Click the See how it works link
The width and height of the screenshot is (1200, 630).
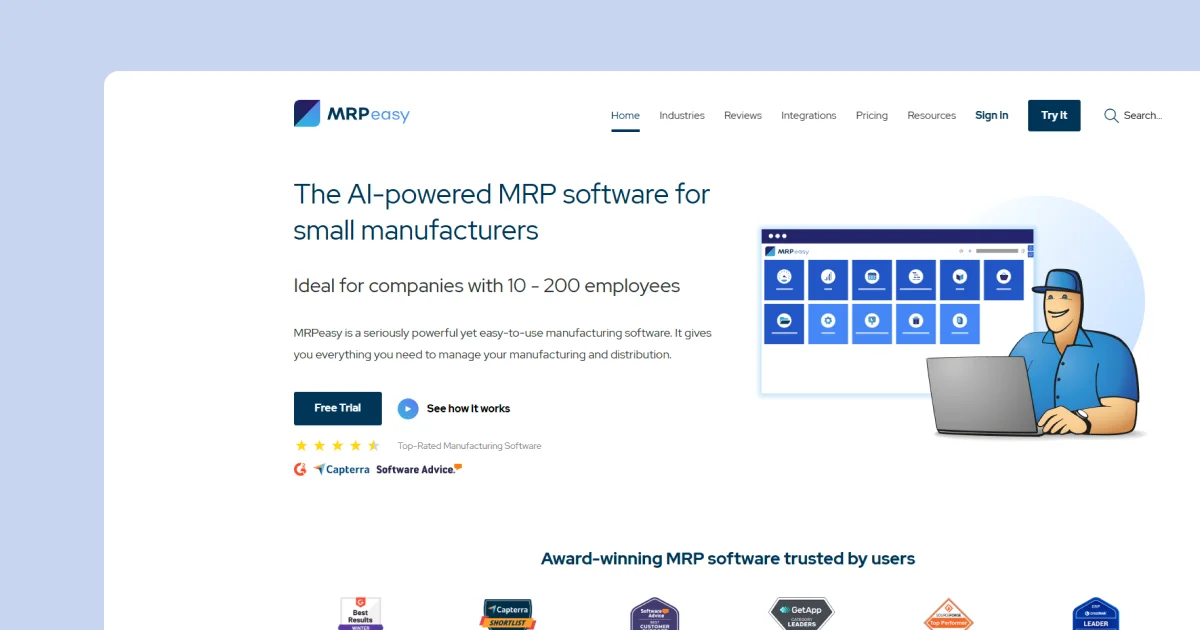(468, 408)
